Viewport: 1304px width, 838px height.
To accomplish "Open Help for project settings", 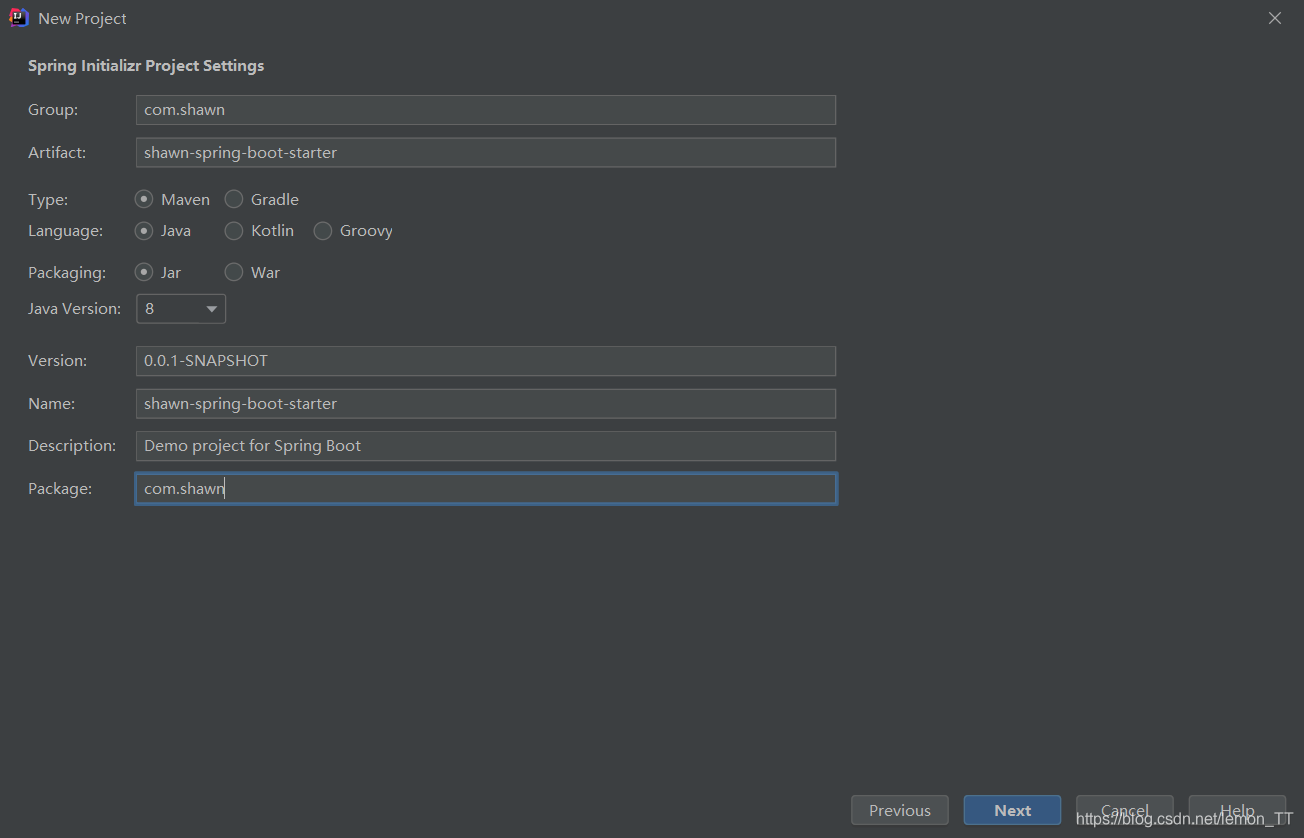I will point(1237,810).
